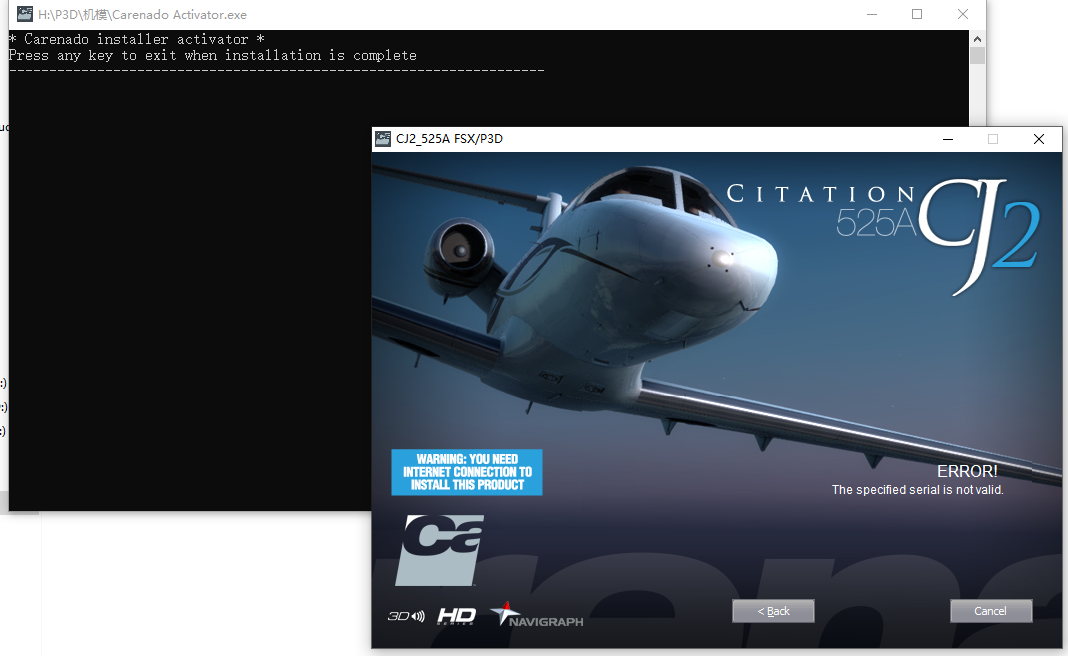Click the installer title bar app icon
Image resolution: width=1068 pixels, height=656 pixels.
tap(383, 139)
